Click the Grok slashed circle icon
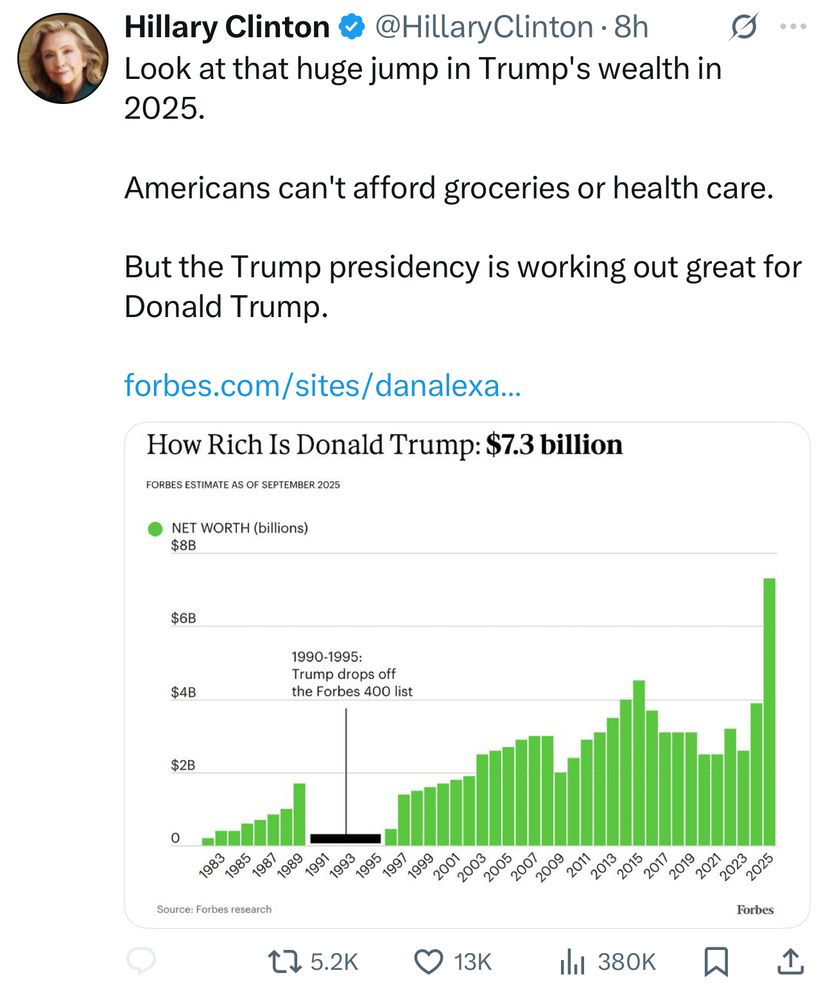This screenshot has height=1000, width=828. (743, 28)
